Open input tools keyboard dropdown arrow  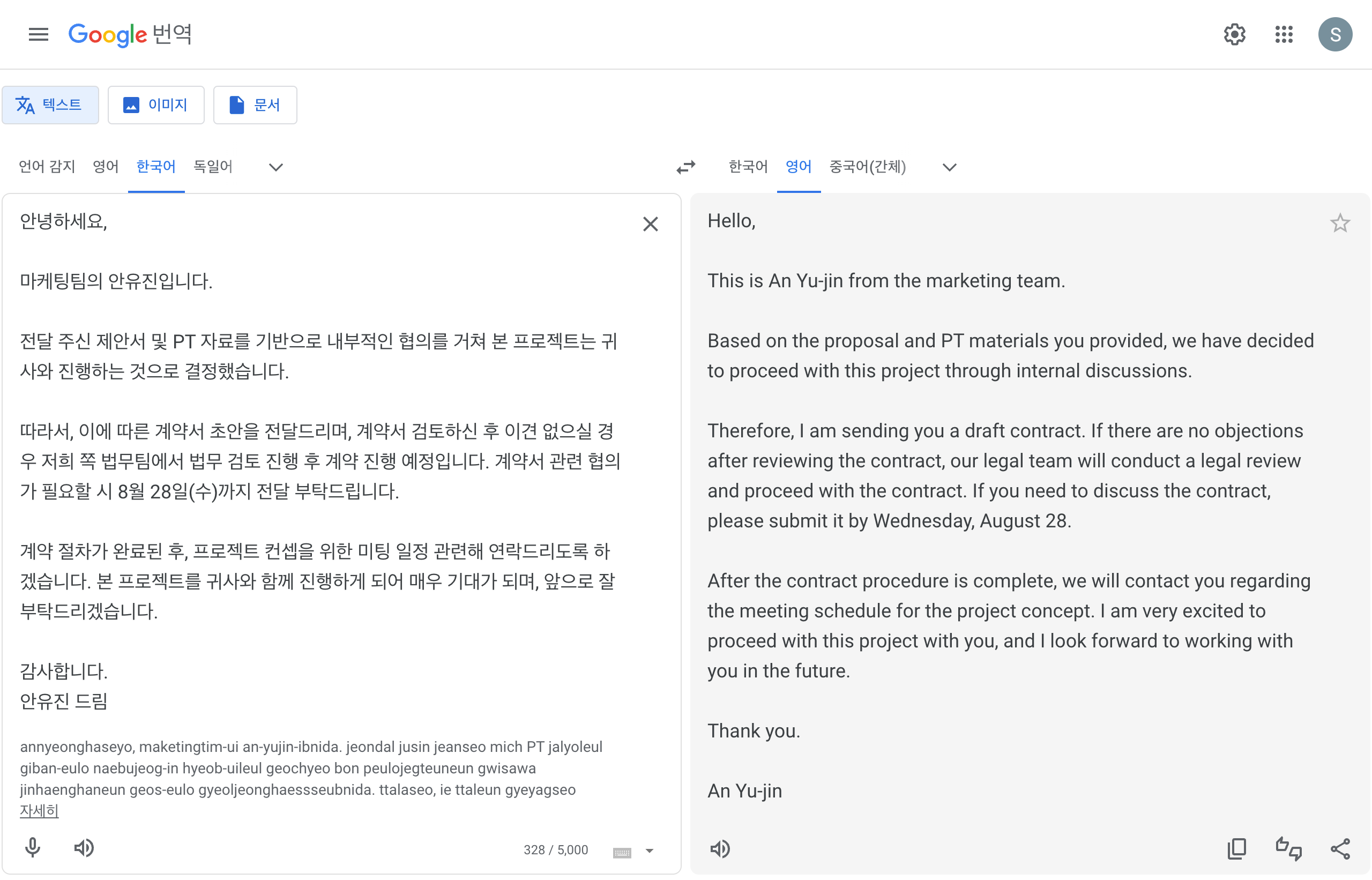[x=649, y=851]
